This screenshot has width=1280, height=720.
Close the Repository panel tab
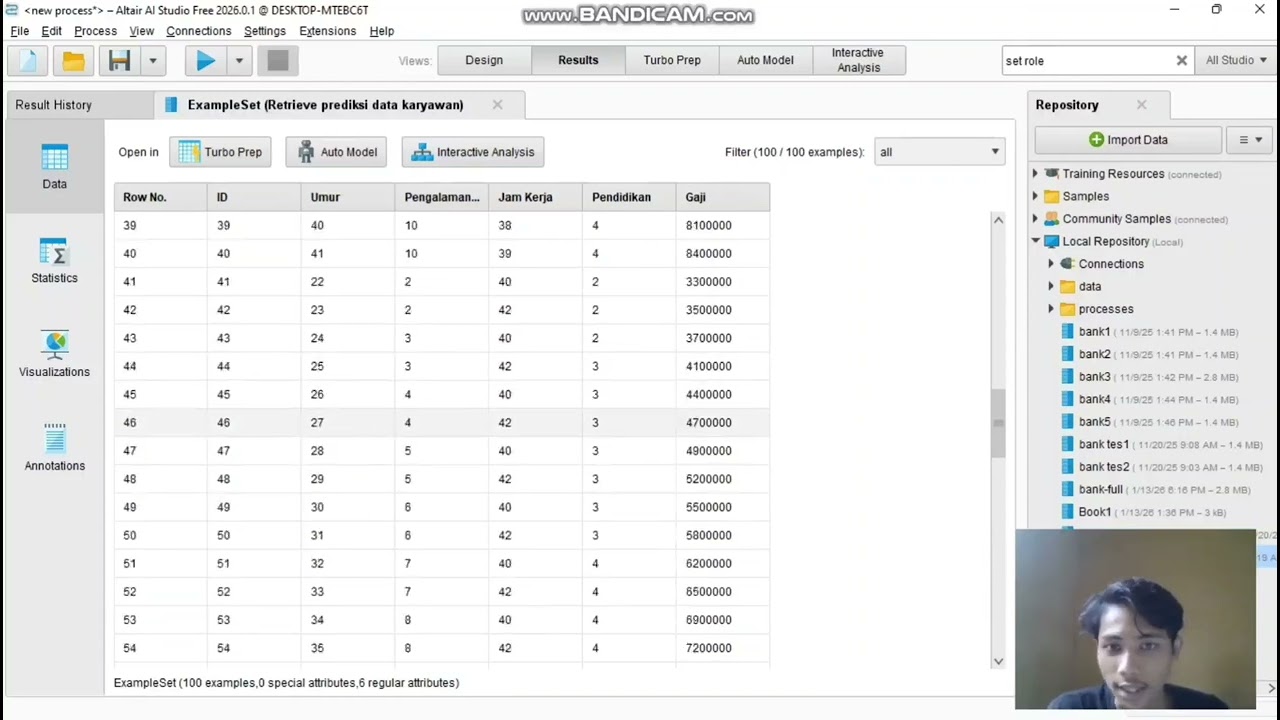click(1141, 105)
